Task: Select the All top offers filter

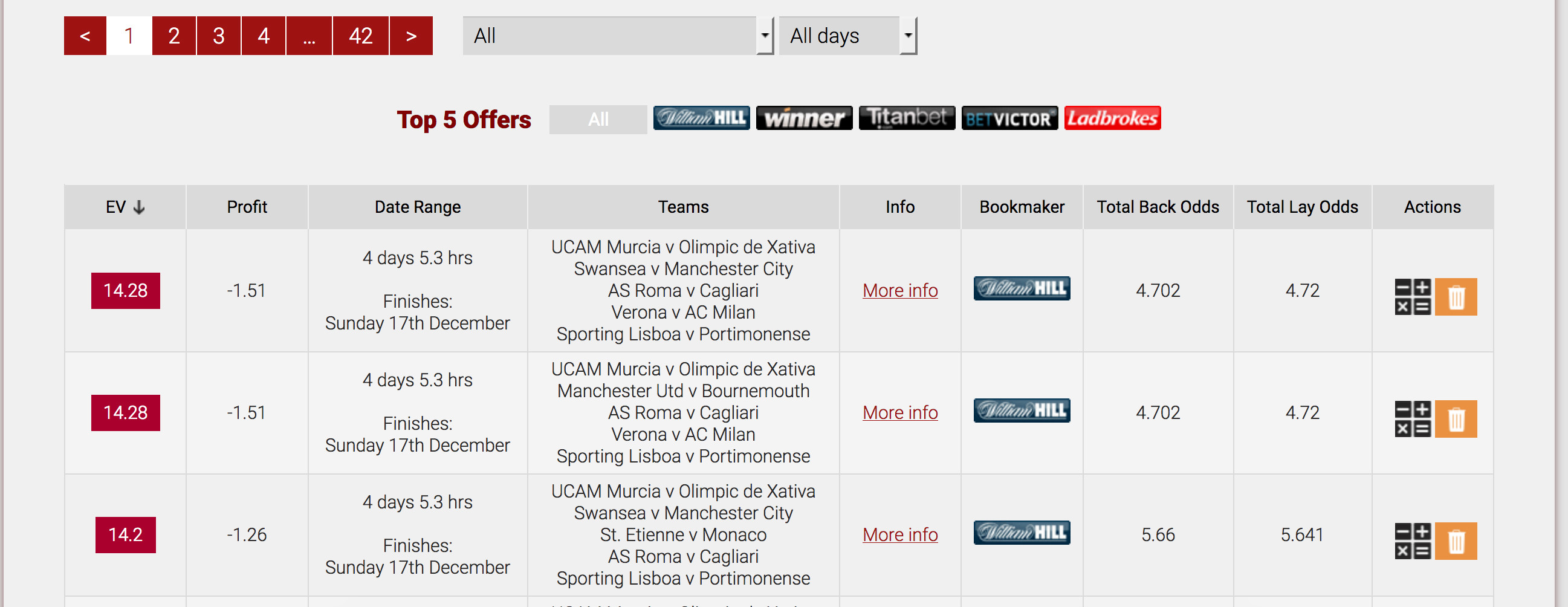Action: tap(598, 119)
